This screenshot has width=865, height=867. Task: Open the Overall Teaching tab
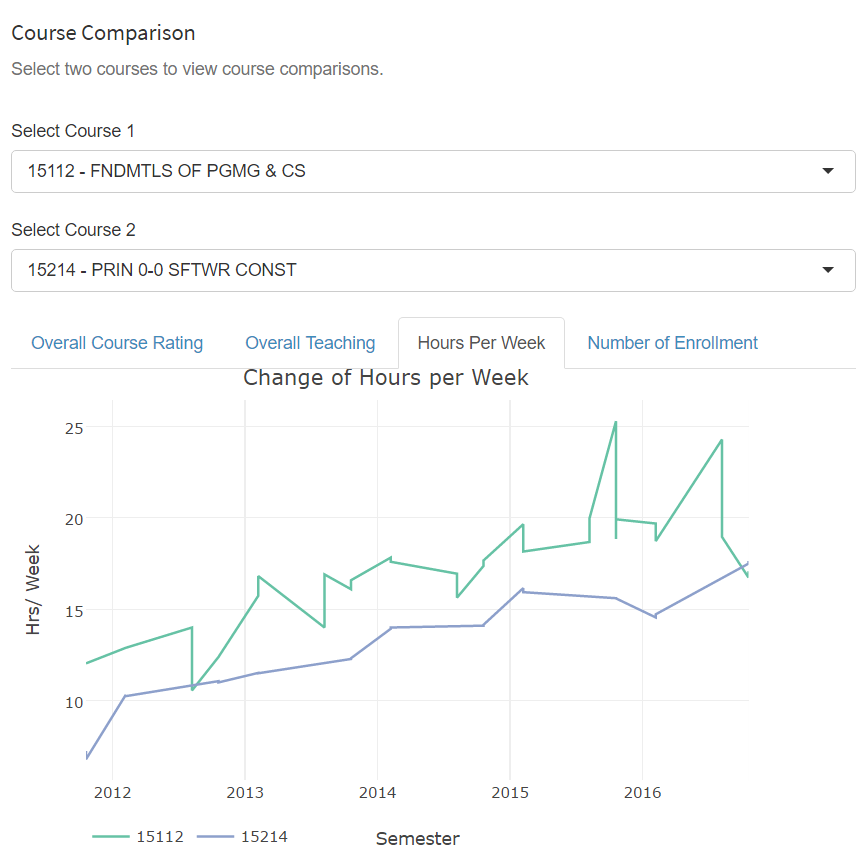310,343
